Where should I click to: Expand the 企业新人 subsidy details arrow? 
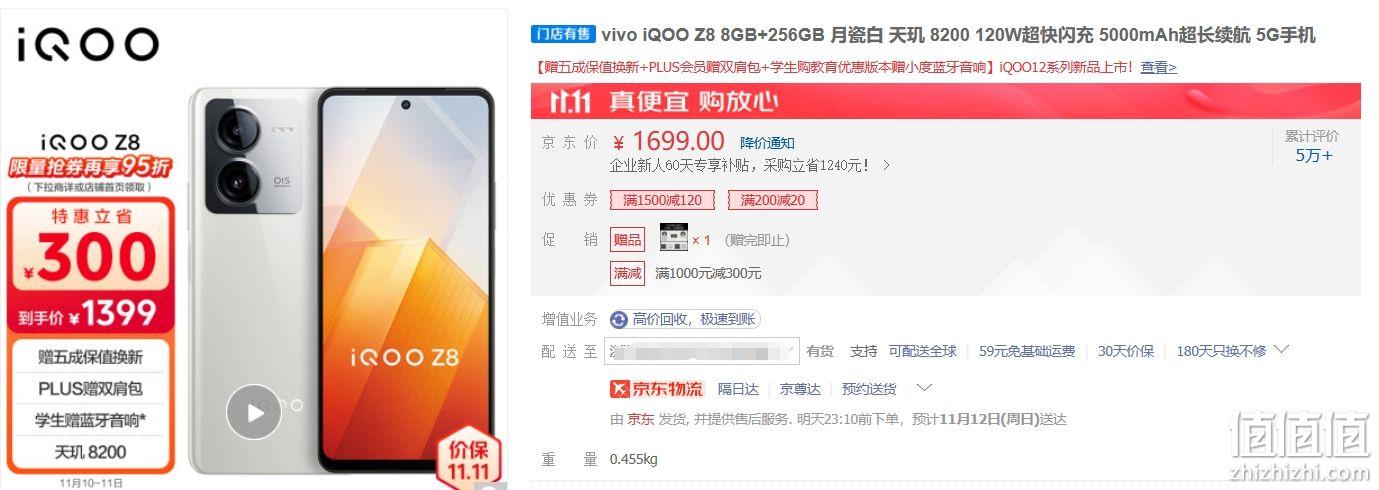click(885, 165)
